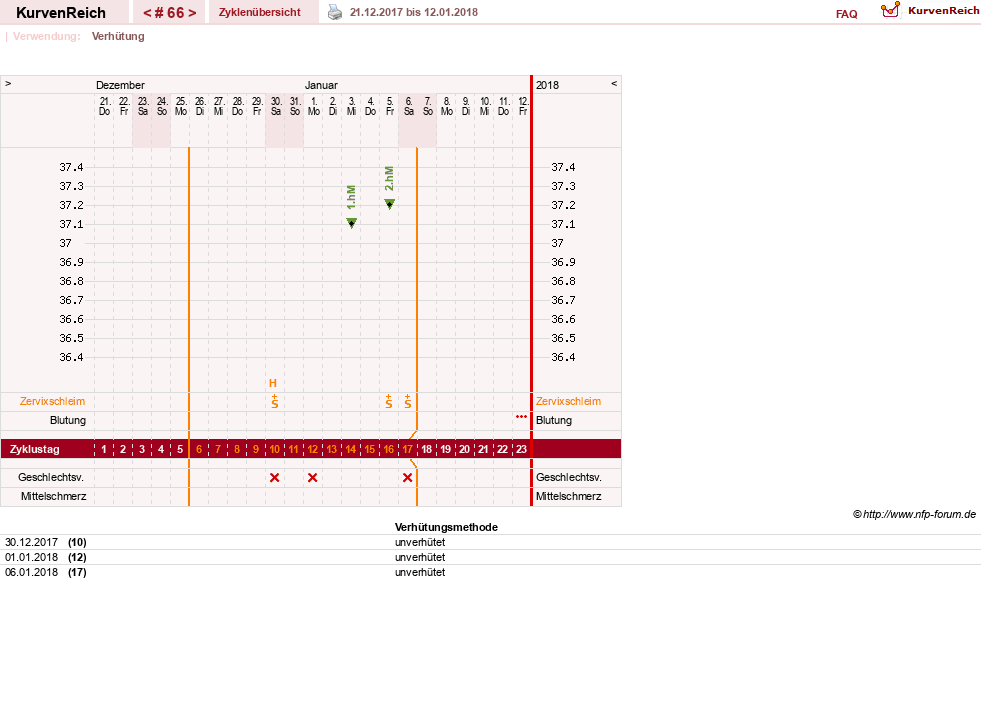Click the 1.hM temperature marker triangle
981x726 pixels.
pos(352,223)
